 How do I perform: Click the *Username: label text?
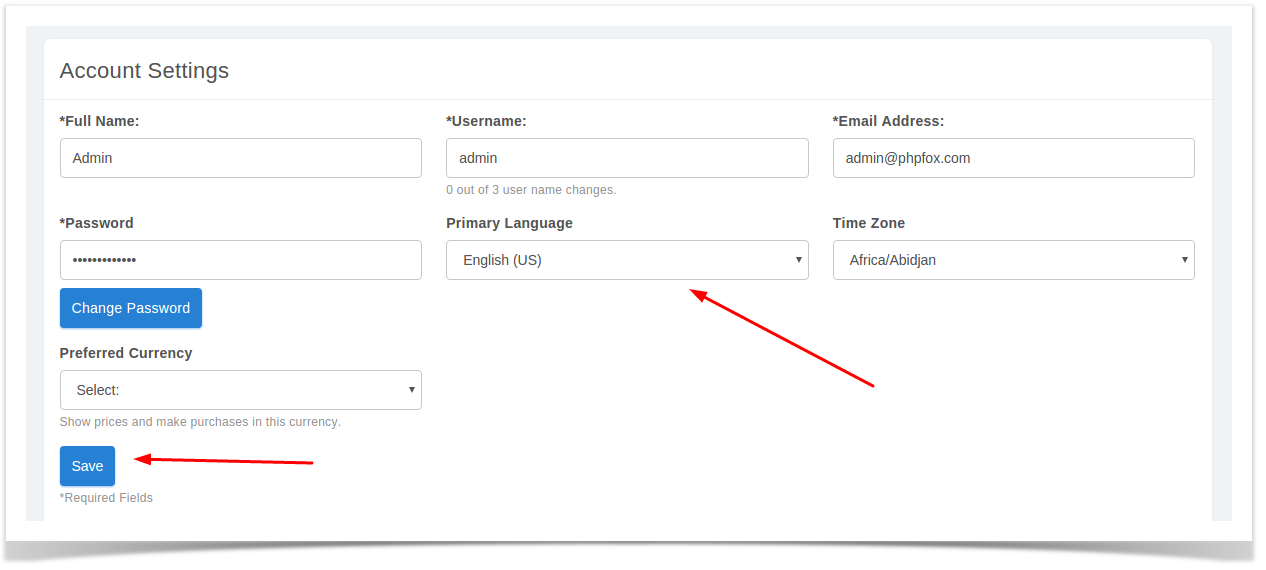pos(486,121)
